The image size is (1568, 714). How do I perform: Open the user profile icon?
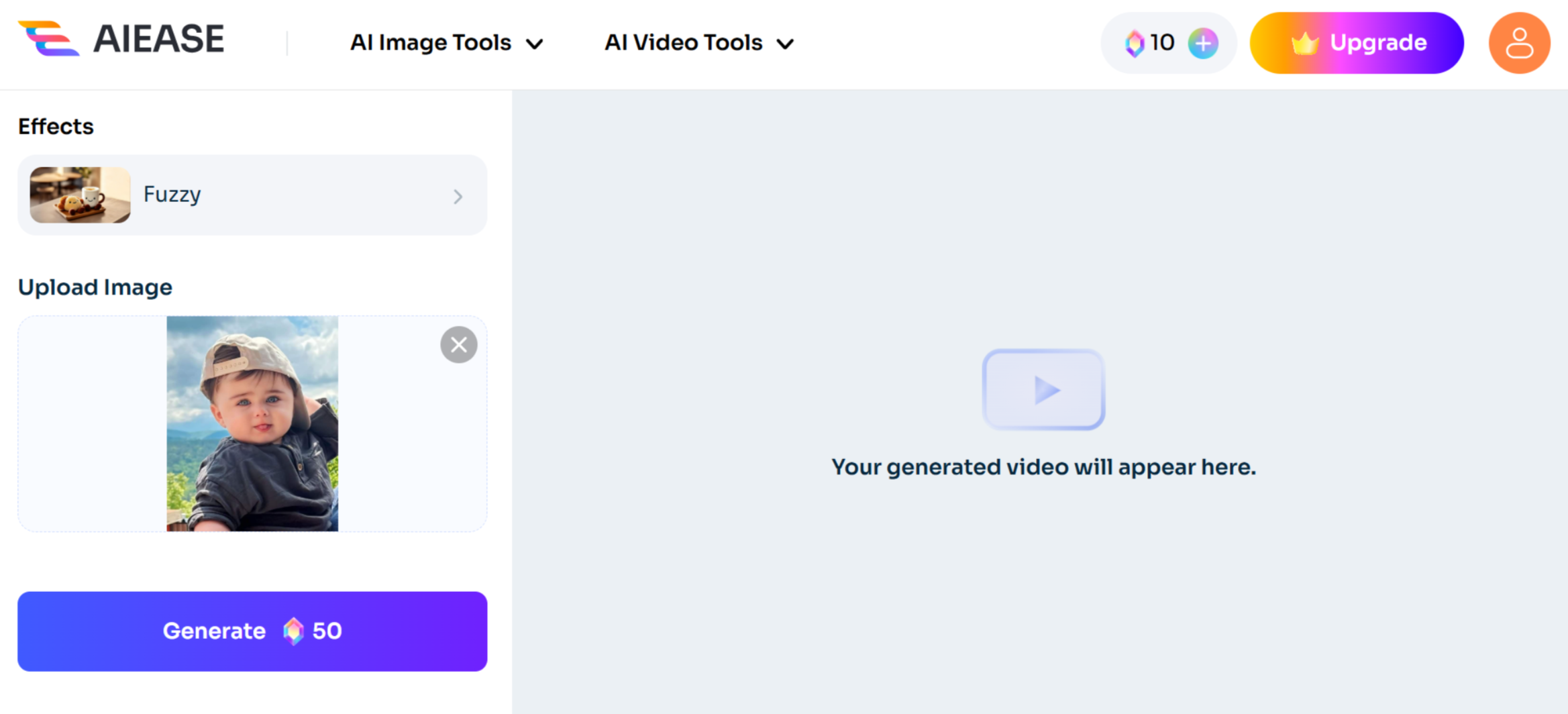(x=1519, y=42)
